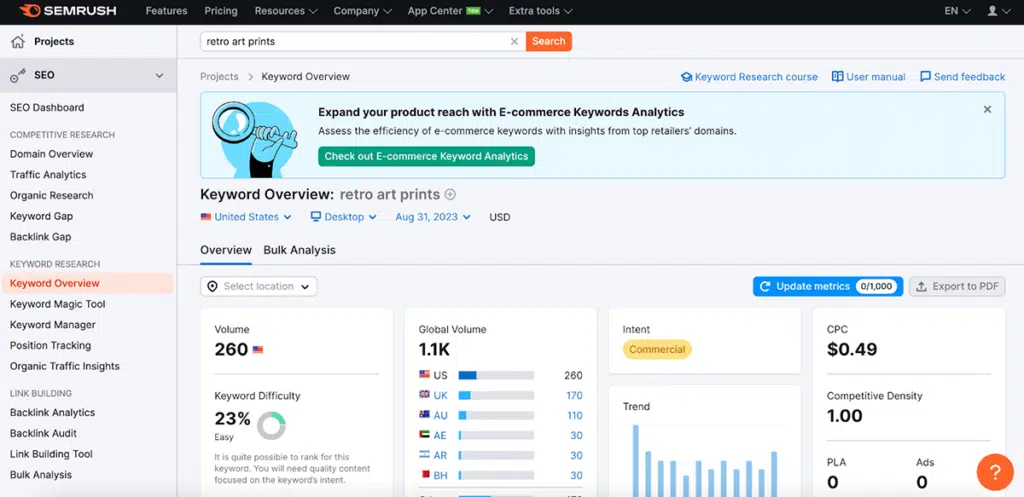Open Domain Overview in sidebar

pos(52,154)
